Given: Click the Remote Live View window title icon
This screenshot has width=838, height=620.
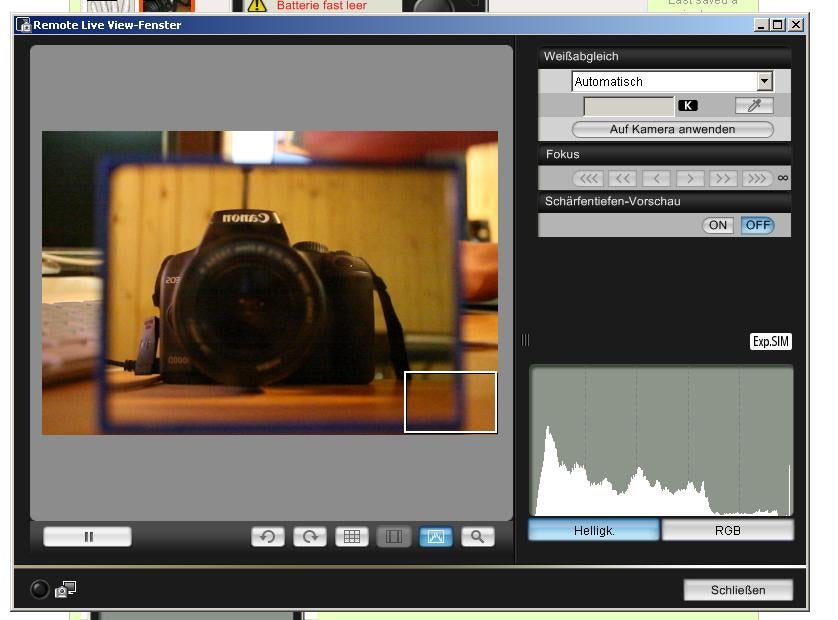Looking at the screenshot, I should (23, 25).
